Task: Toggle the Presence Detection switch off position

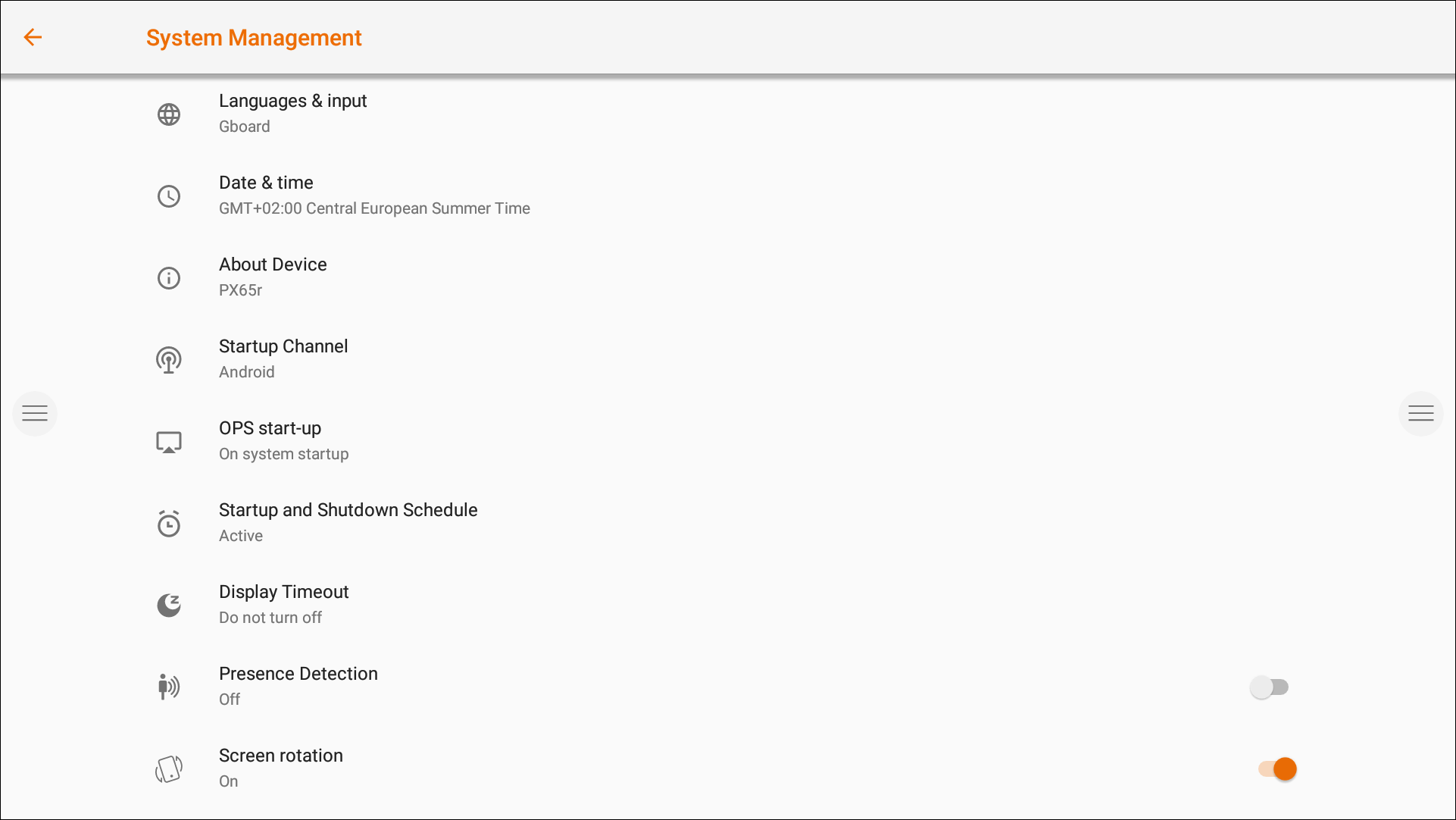Action: [x=1270, y=687]
